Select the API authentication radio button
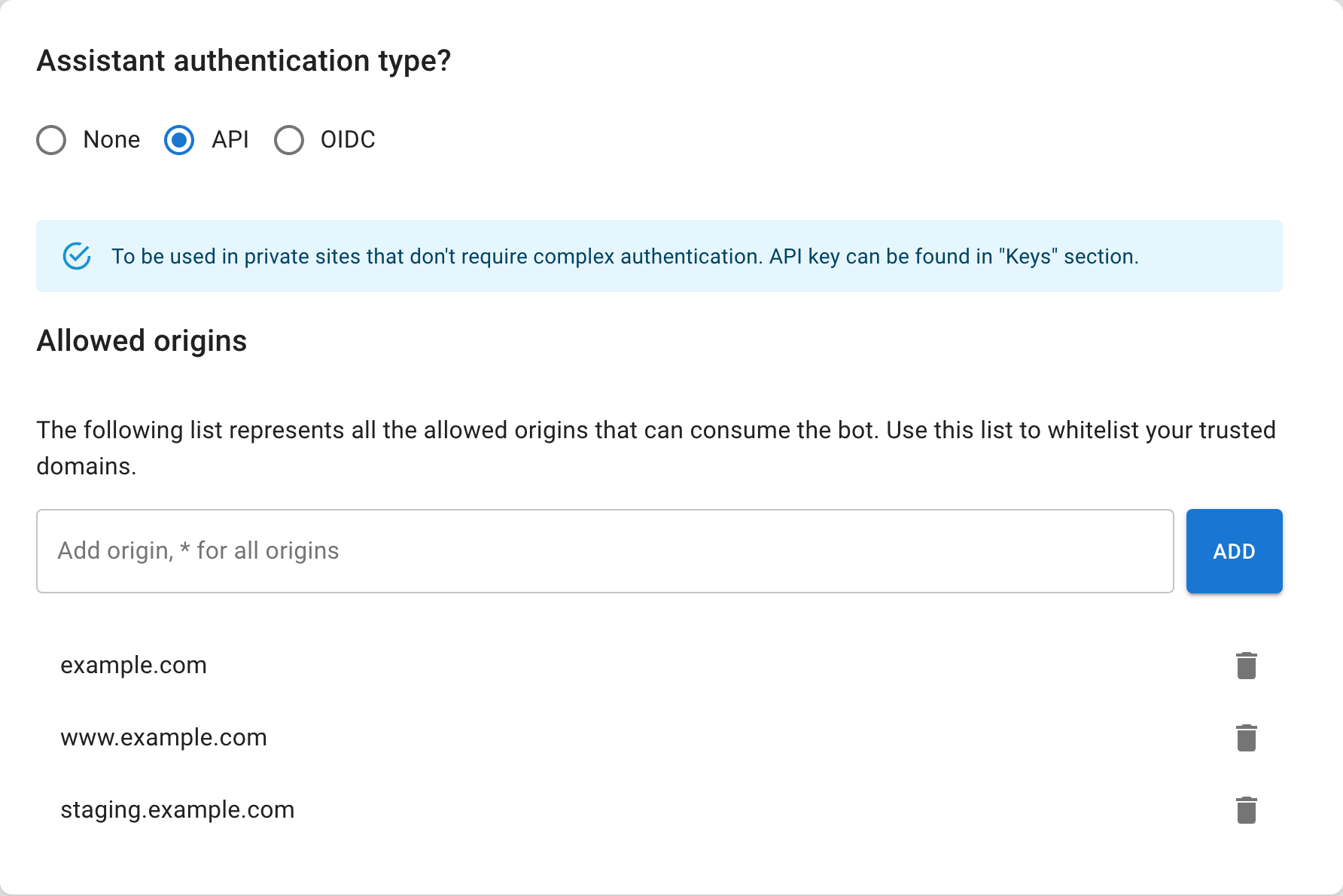This screenshot has height=896, width=1343. [x=179, y=140]
